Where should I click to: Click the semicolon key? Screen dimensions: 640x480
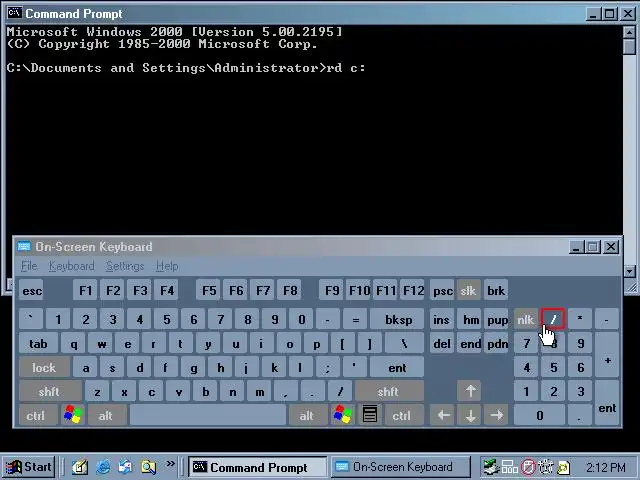pyautogui.click(x=328, y=367)
